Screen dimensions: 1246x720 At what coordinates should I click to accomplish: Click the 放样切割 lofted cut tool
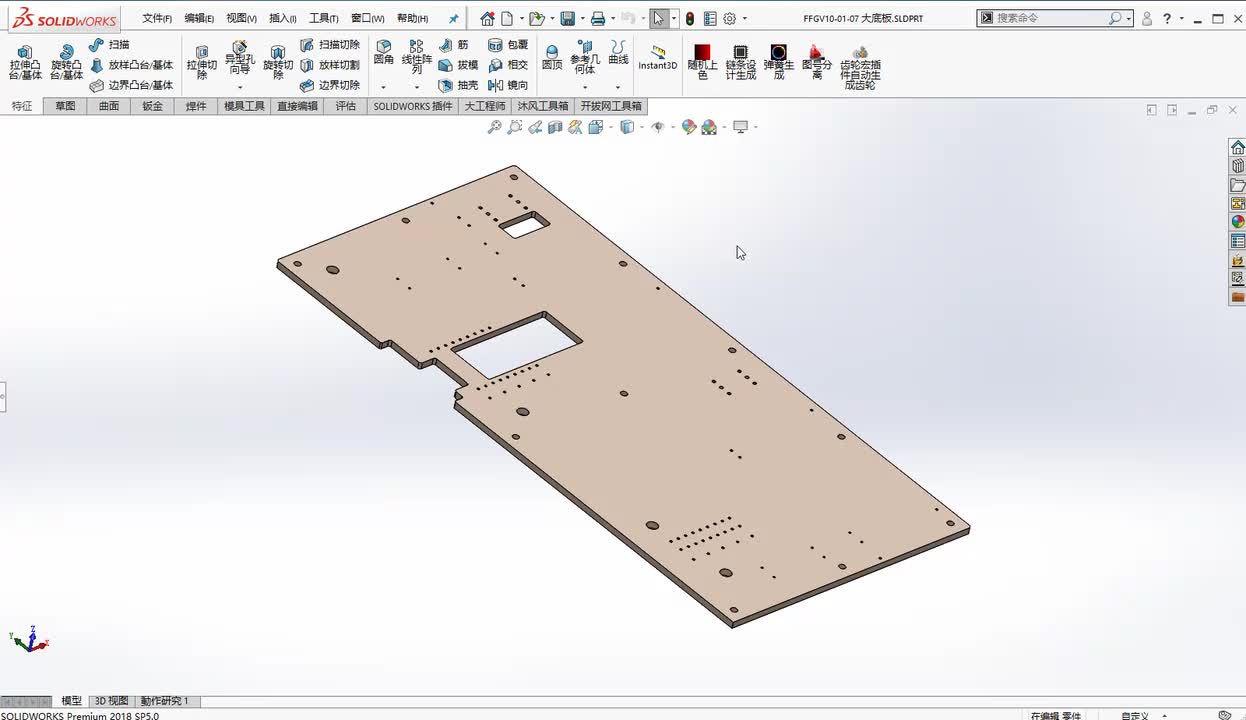[330, 65]
